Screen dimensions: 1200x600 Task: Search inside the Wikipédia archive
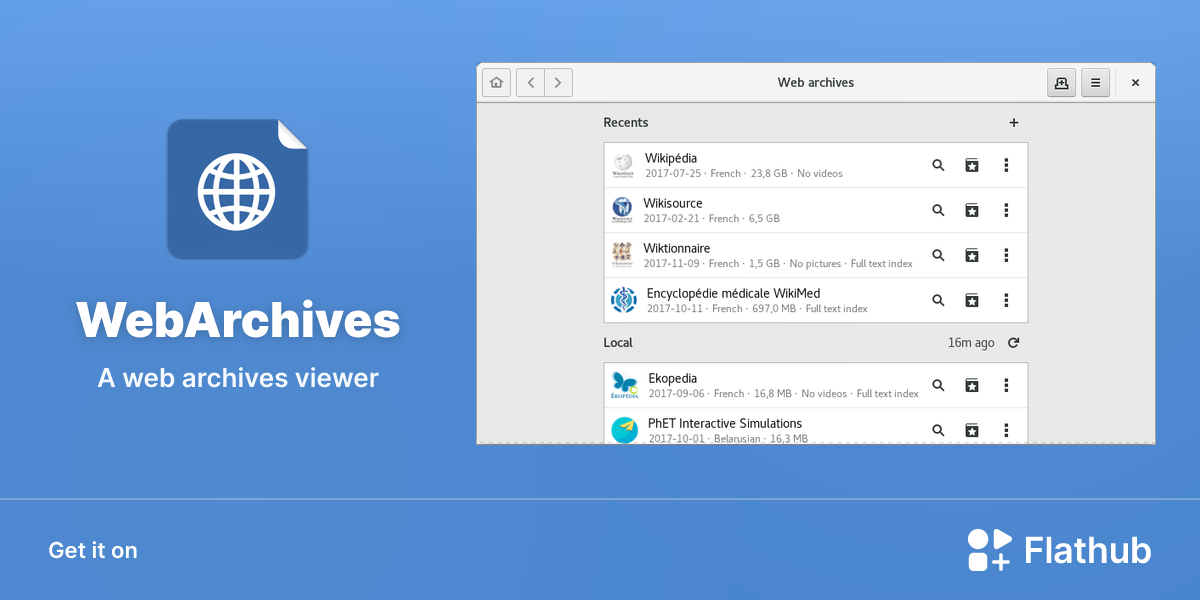point(938,165)
